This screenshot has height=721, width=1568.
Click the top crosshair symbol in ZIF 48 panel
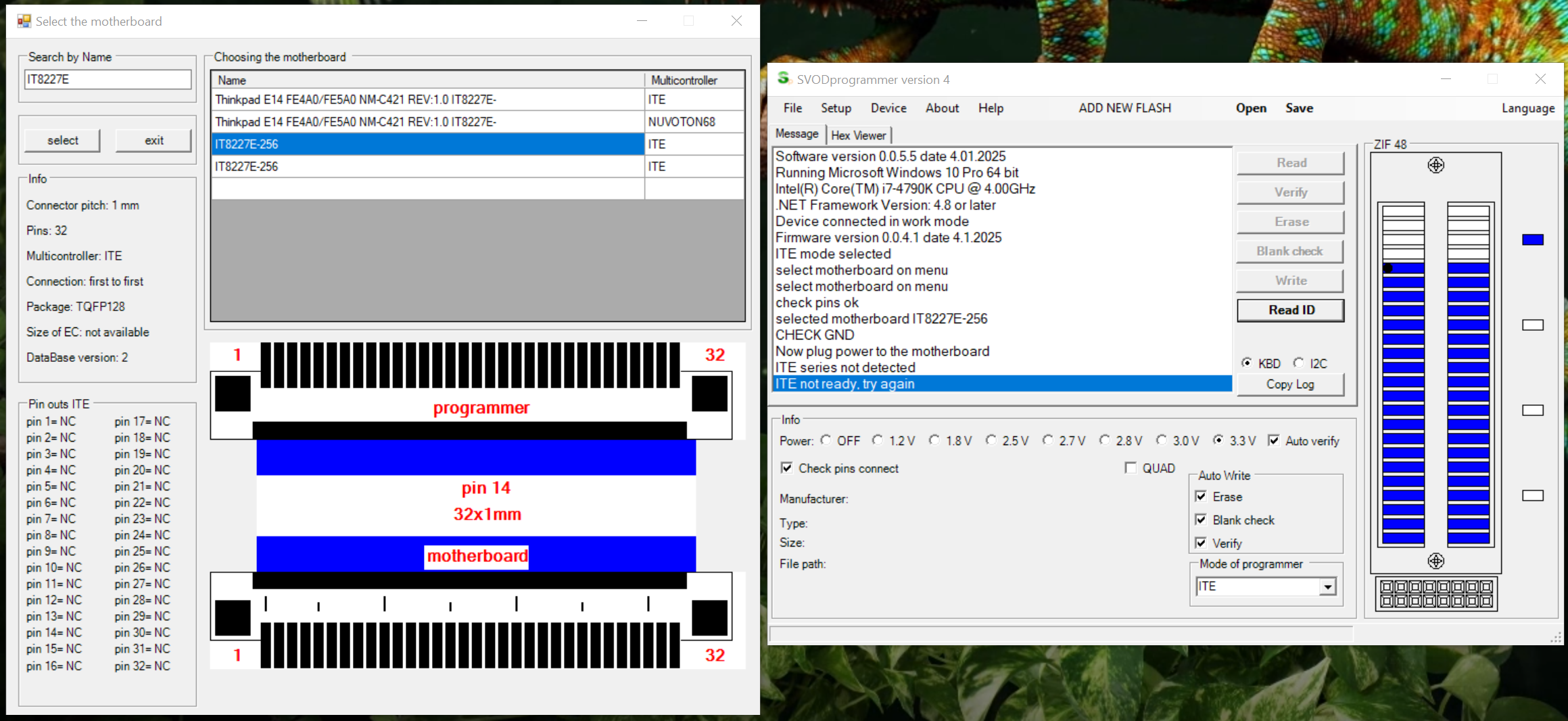1435,165
